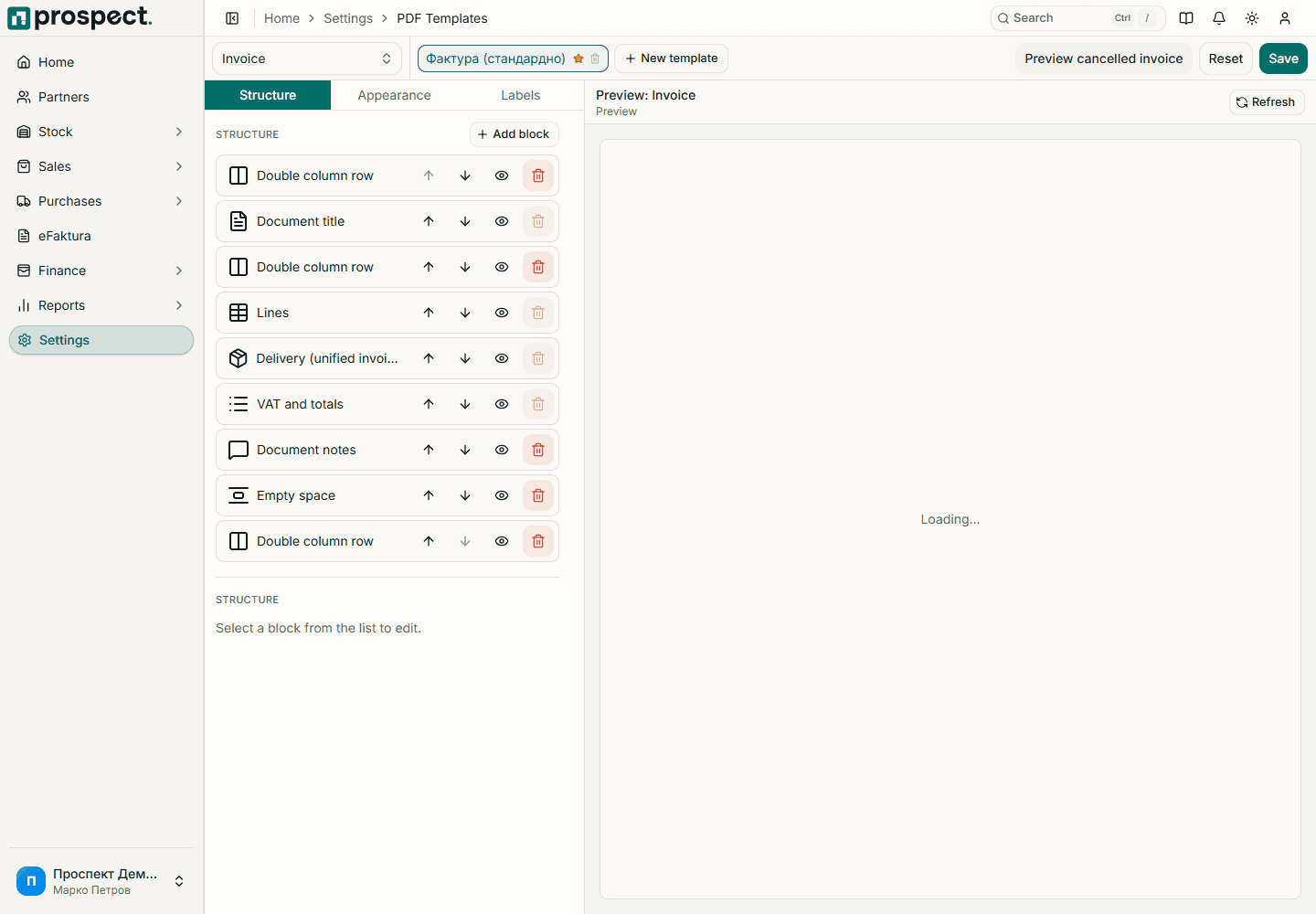Delete the last Double column row

[538, 541]
